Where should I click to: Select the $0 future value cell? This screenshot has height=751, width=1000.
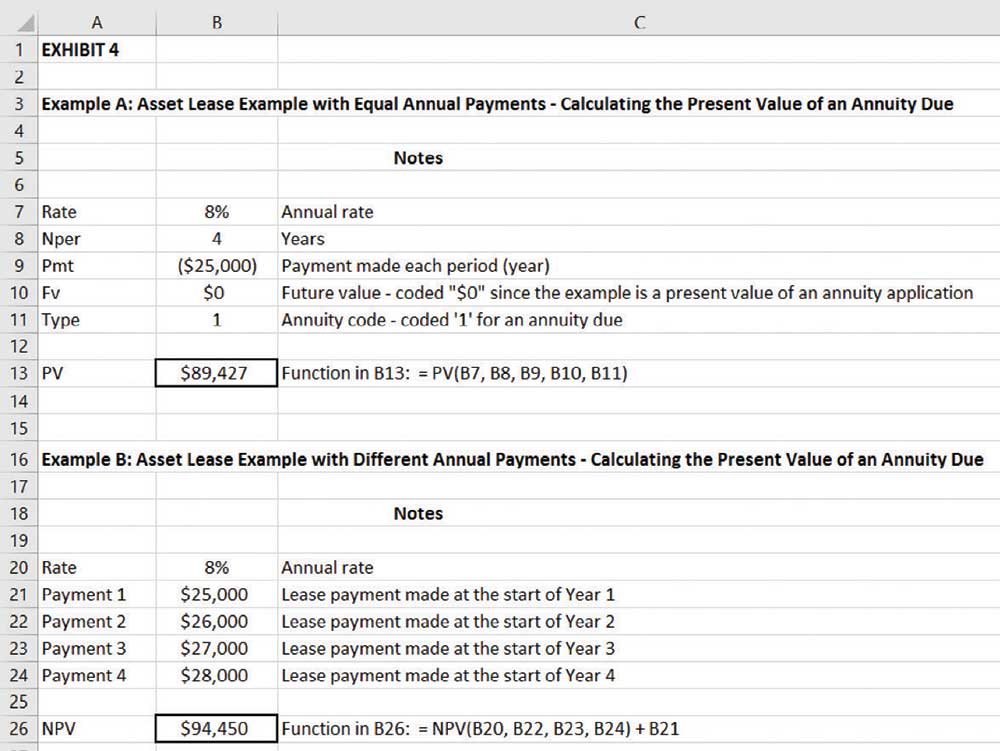[x=217, y=293]
